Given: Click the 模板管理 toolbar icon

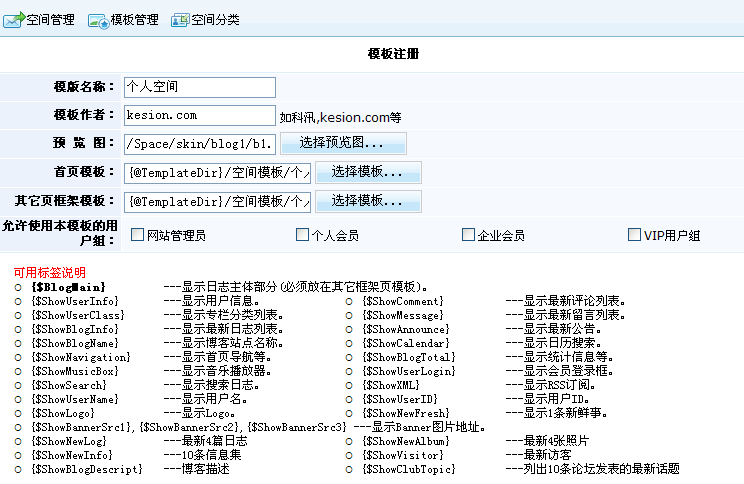Looking at the screenshot, I should (98, 20).
